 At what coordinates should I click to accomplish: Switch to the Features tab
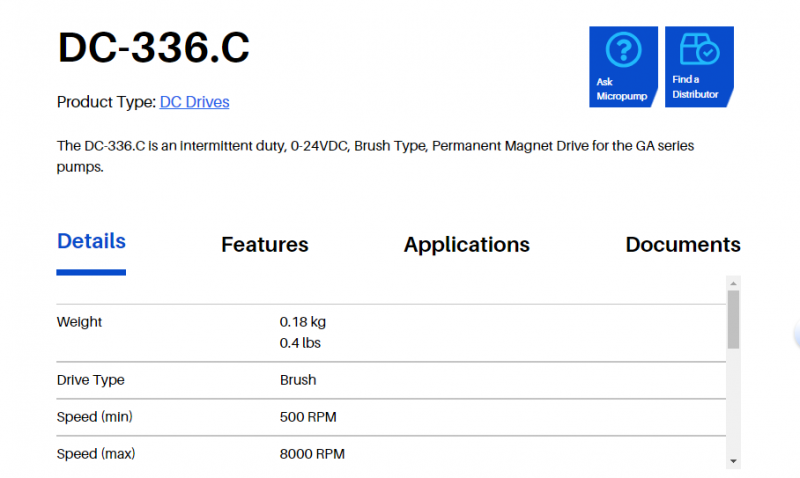pos(264,245)
